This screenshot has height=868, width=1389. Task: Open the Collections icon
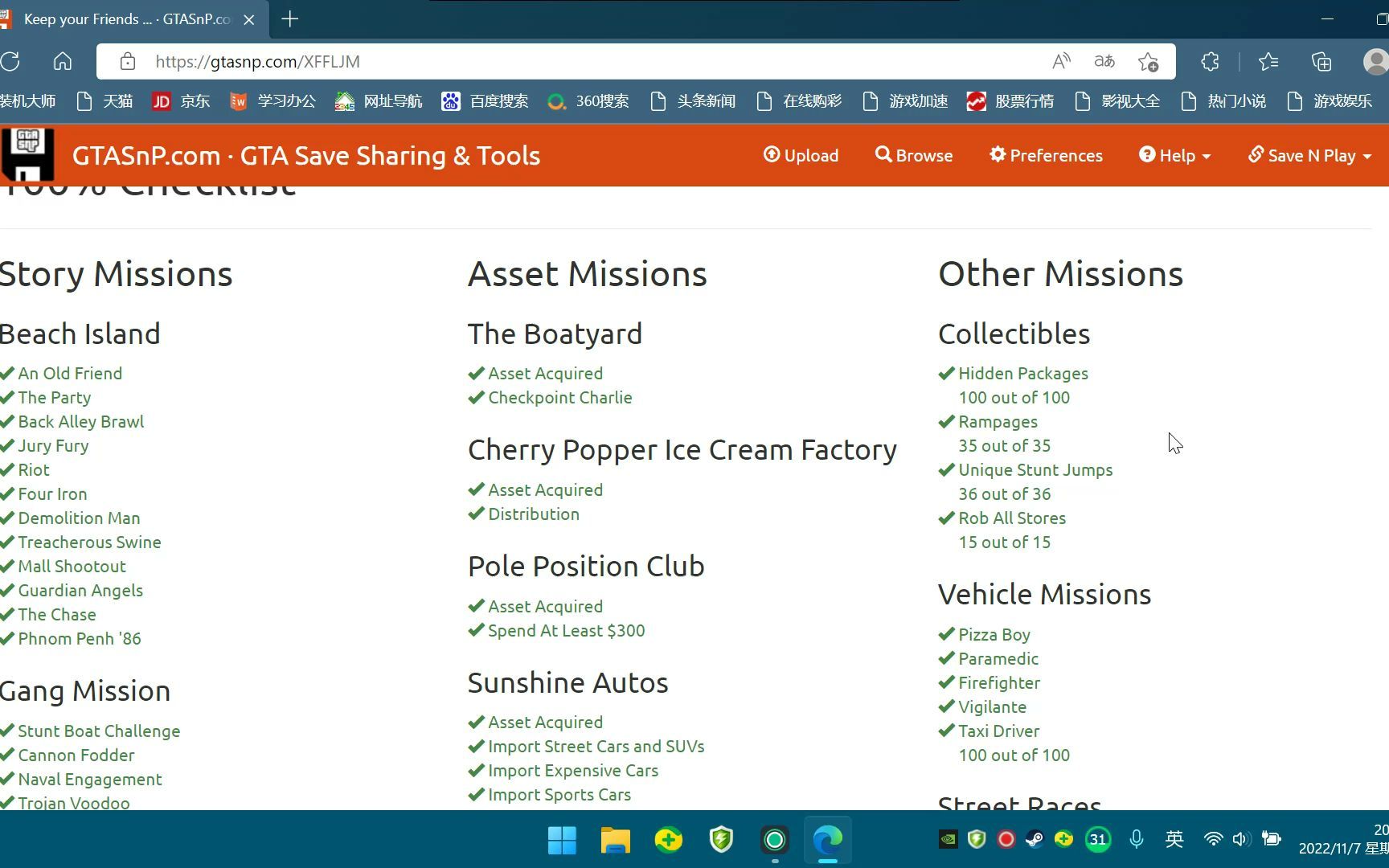(x=1321, y=61)
